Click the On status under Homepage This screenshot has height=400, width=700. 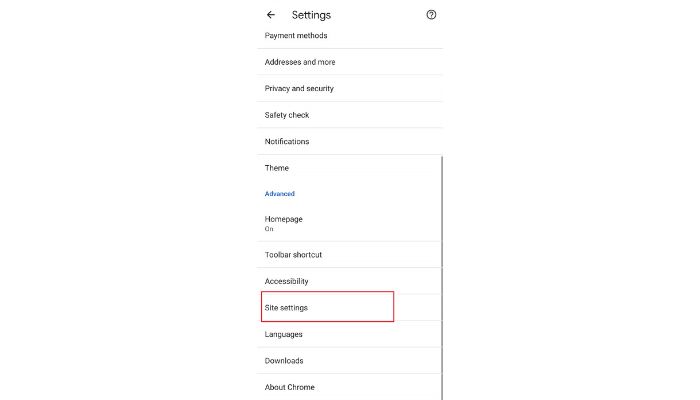(x=269, y=229)
